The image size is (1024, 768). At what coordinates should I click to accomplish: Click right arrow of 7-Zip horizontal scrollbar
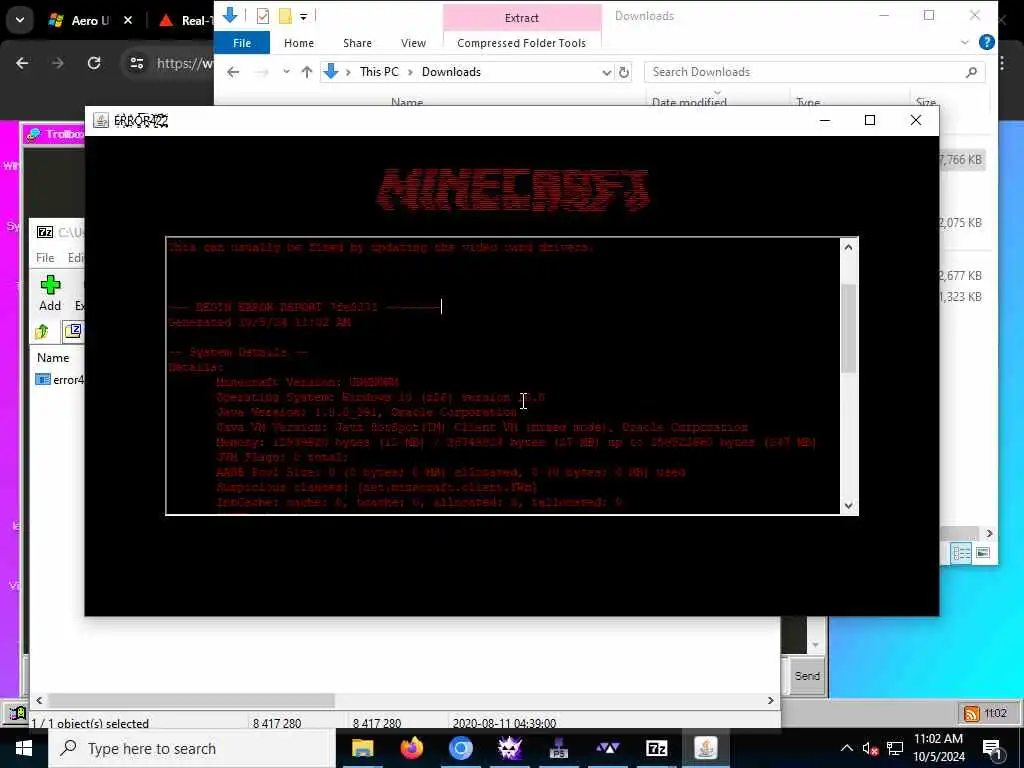pyautogui.click(x=771, y=700)
